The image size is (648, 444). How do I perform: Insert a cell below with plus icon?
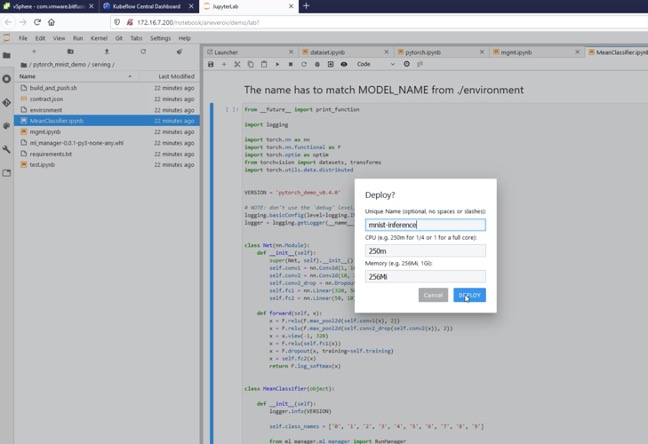tap(224, 64)
